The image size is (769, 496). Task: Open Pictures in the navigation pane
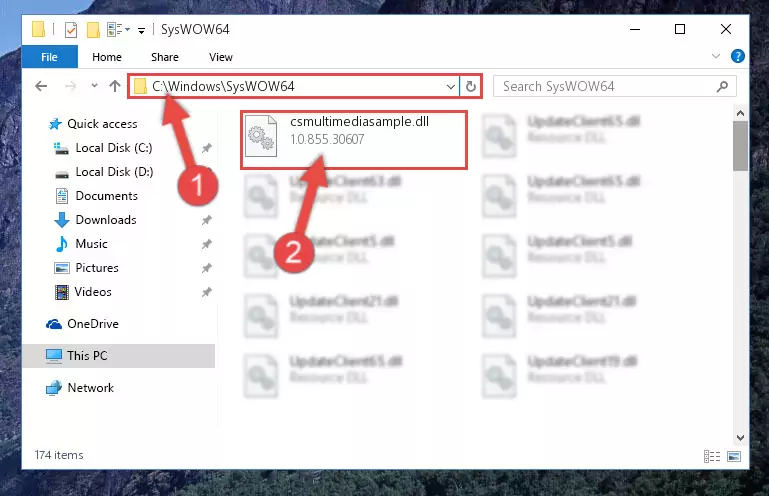97,268
